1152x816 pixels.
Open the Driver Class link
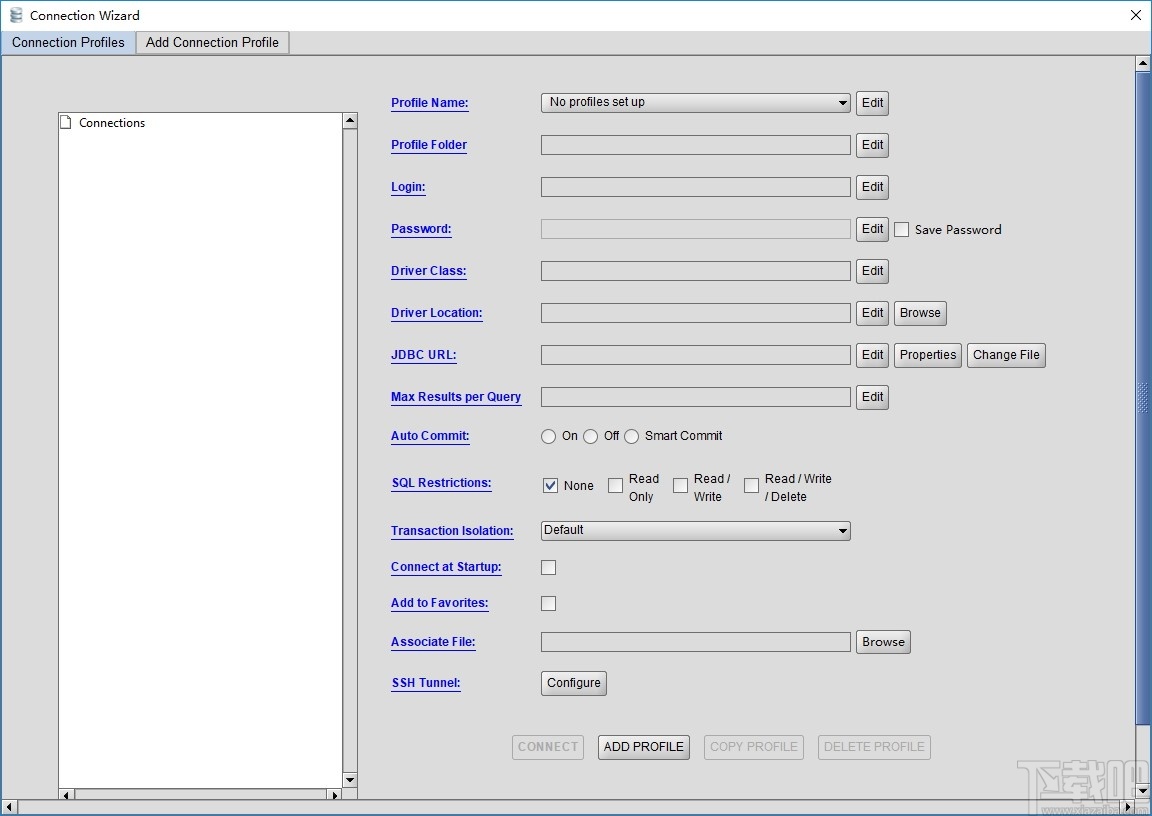428,271
